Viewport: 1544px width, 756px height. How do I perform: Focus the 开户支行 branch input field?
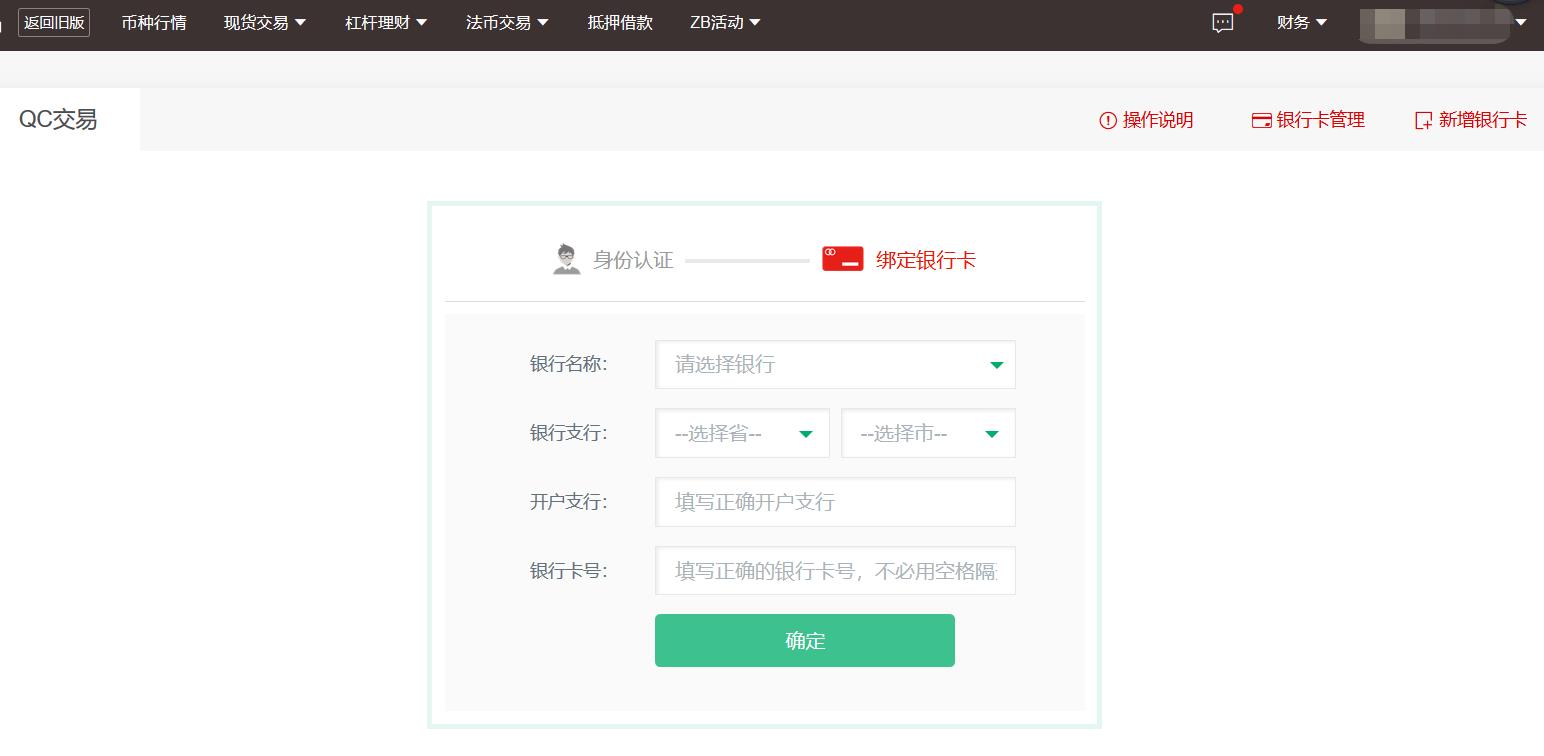tap(835, 502)
